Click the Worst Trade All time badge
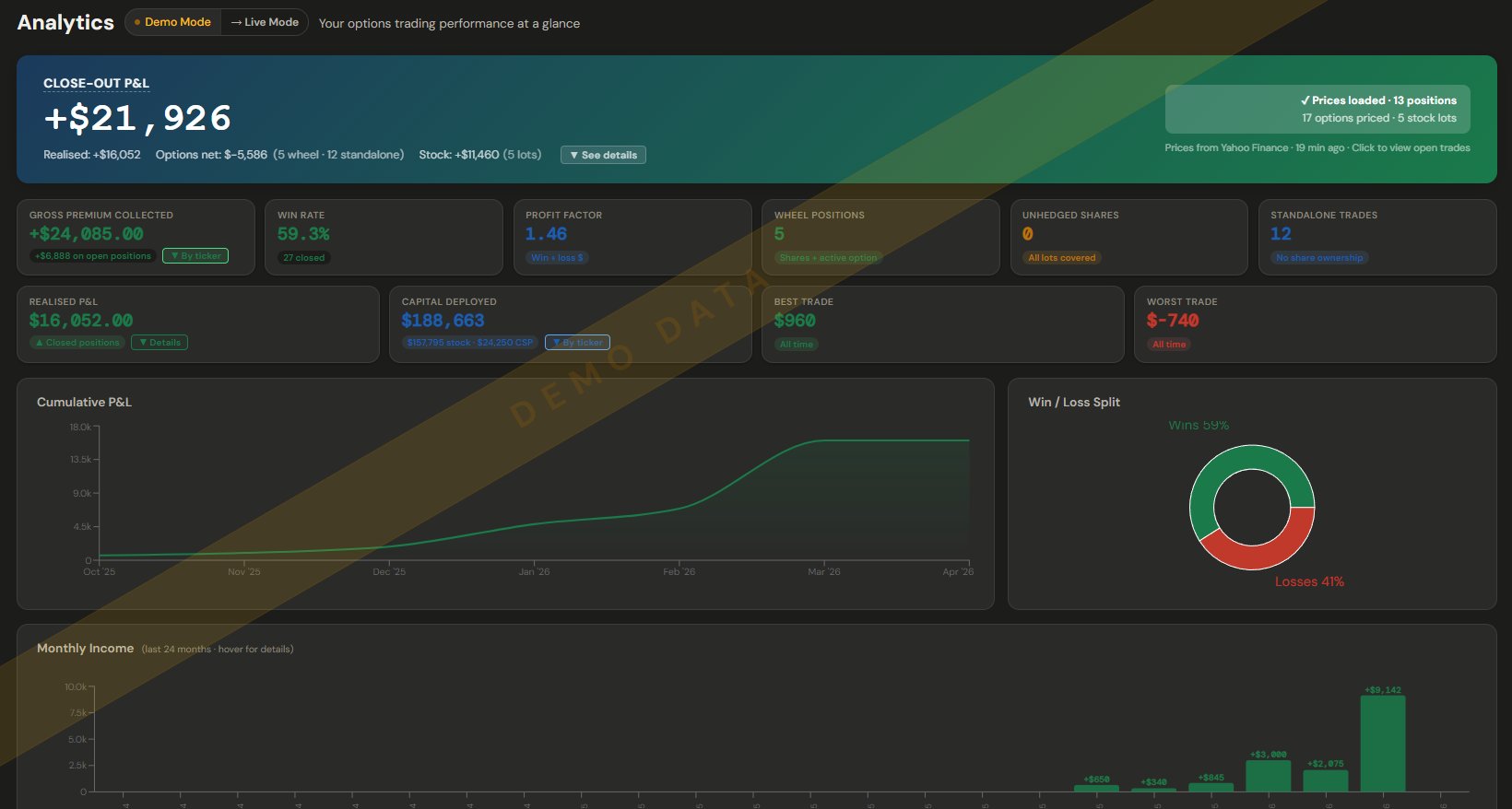1512x809 pixels. 1169,345
